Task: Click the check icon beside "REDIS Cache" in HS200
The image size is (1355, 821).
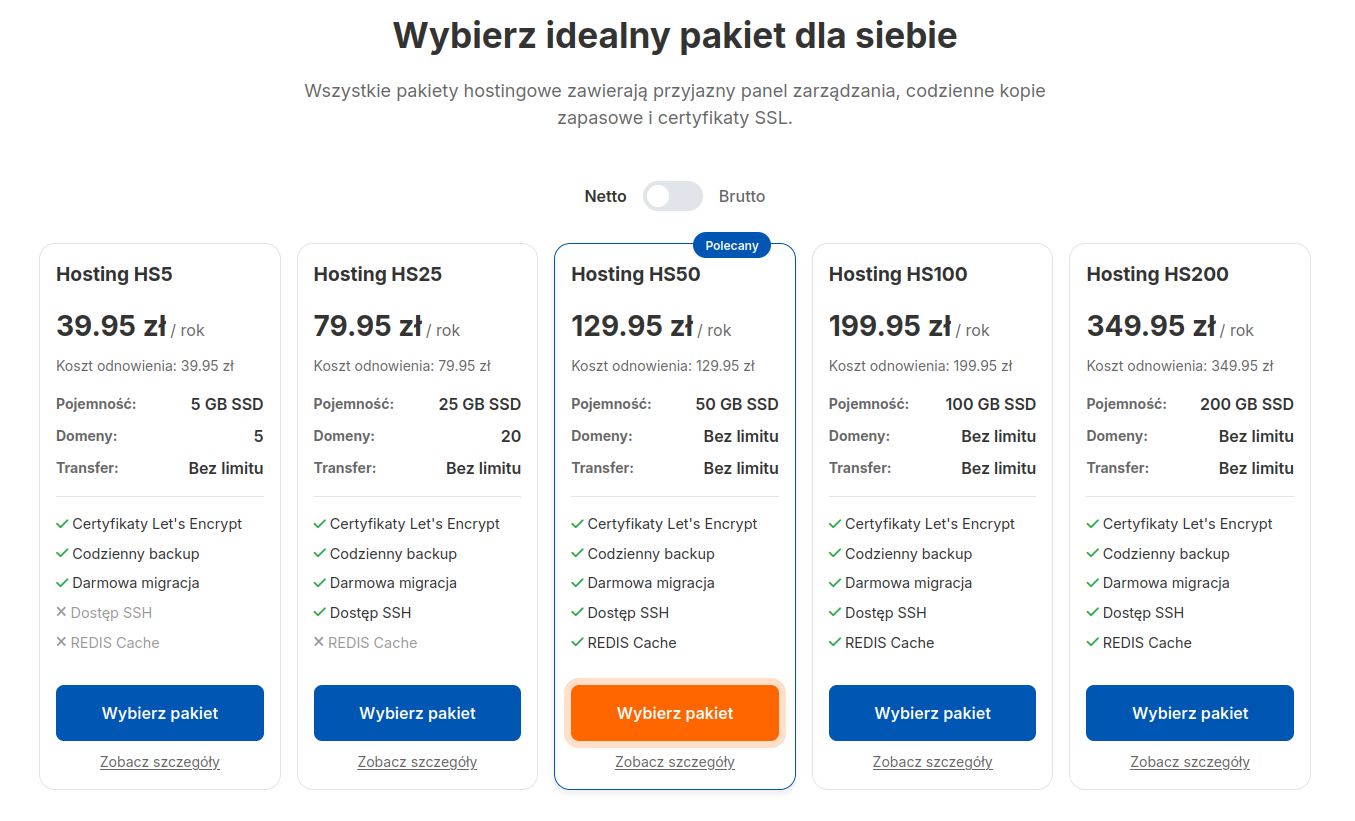Action: tap(1091, 642)
